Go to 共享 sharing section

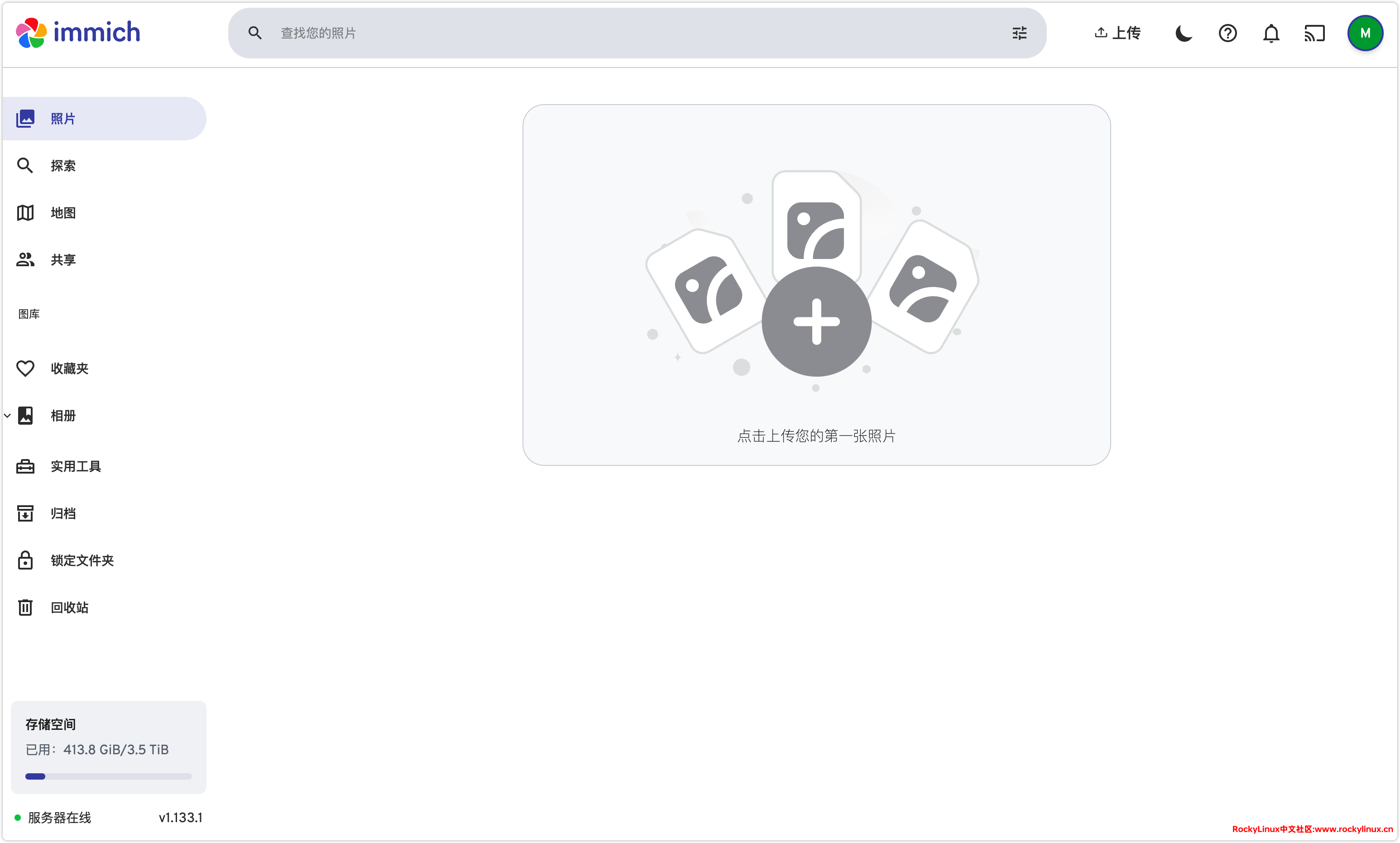click(62, 259)
